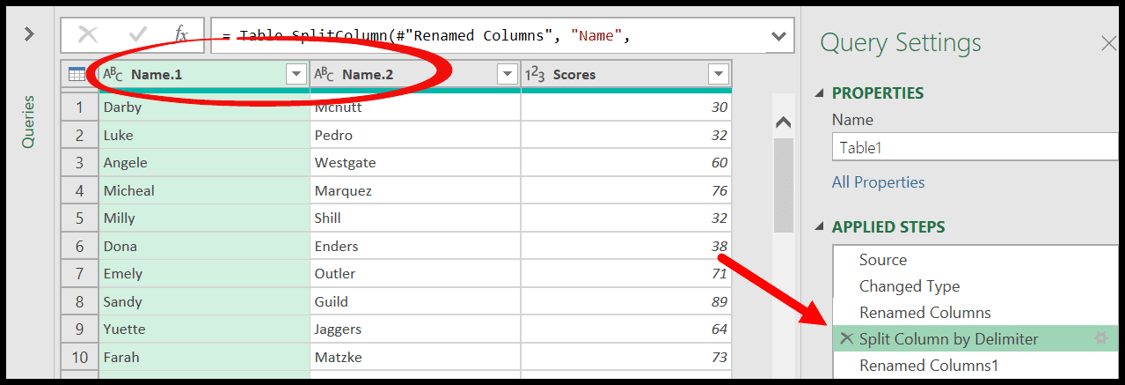Image resolution: width=1125 pixels, height=385 pixels.
Task: Cancel formula edit with the X icon
Action: coord(88,34)
